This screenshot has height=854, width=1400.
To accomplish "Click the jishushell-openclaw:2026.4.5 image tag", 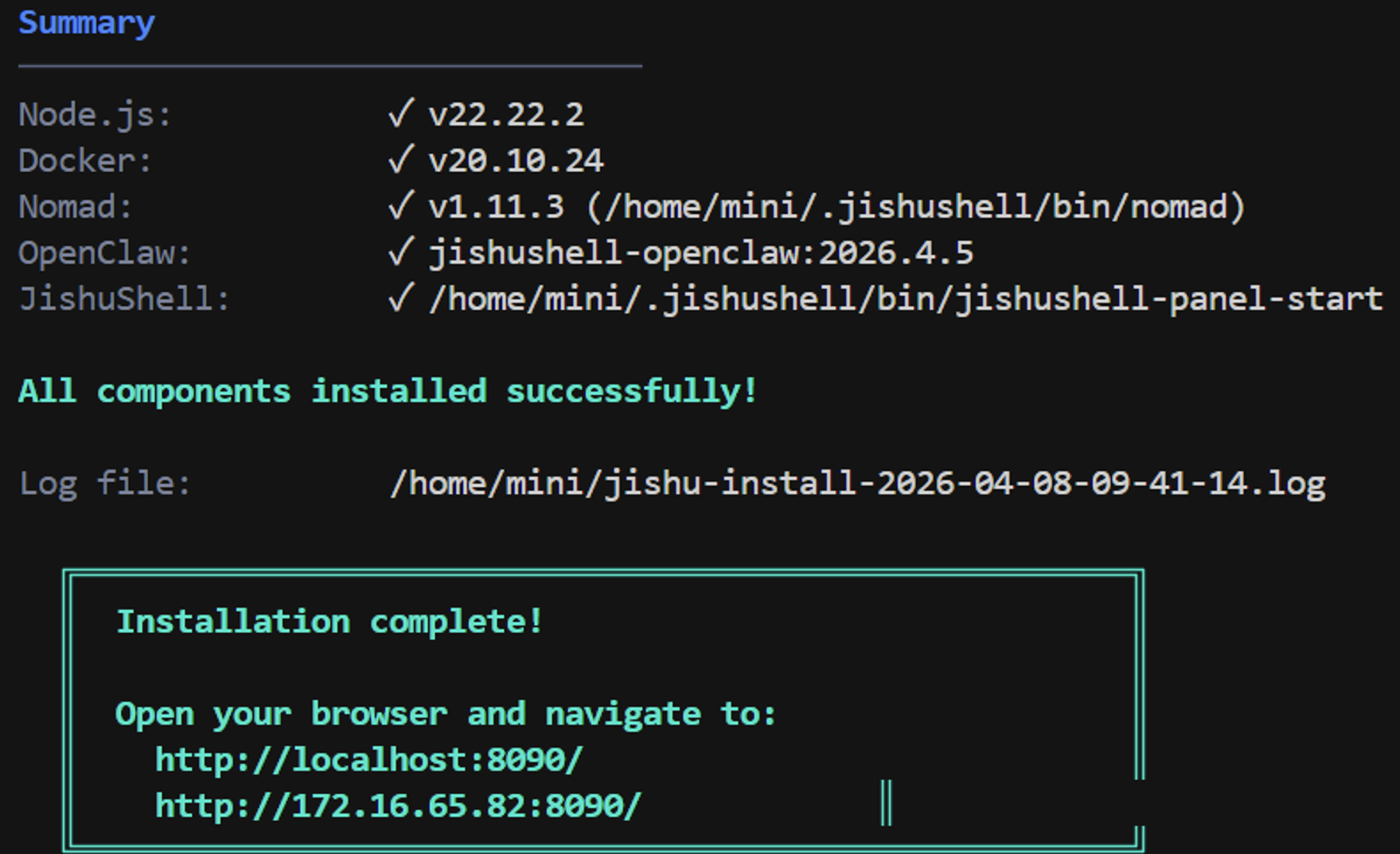I will point(701,253).
